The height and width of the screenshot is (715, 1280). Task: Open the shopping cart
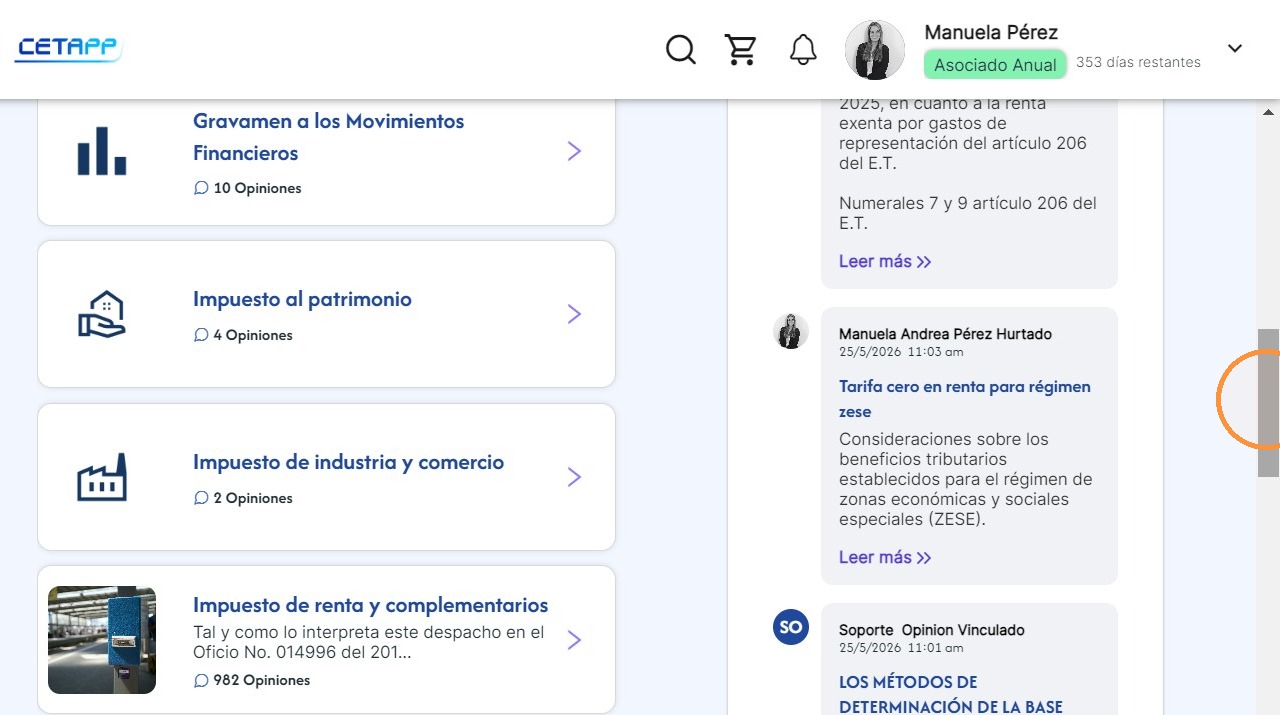tap(741, 49)
